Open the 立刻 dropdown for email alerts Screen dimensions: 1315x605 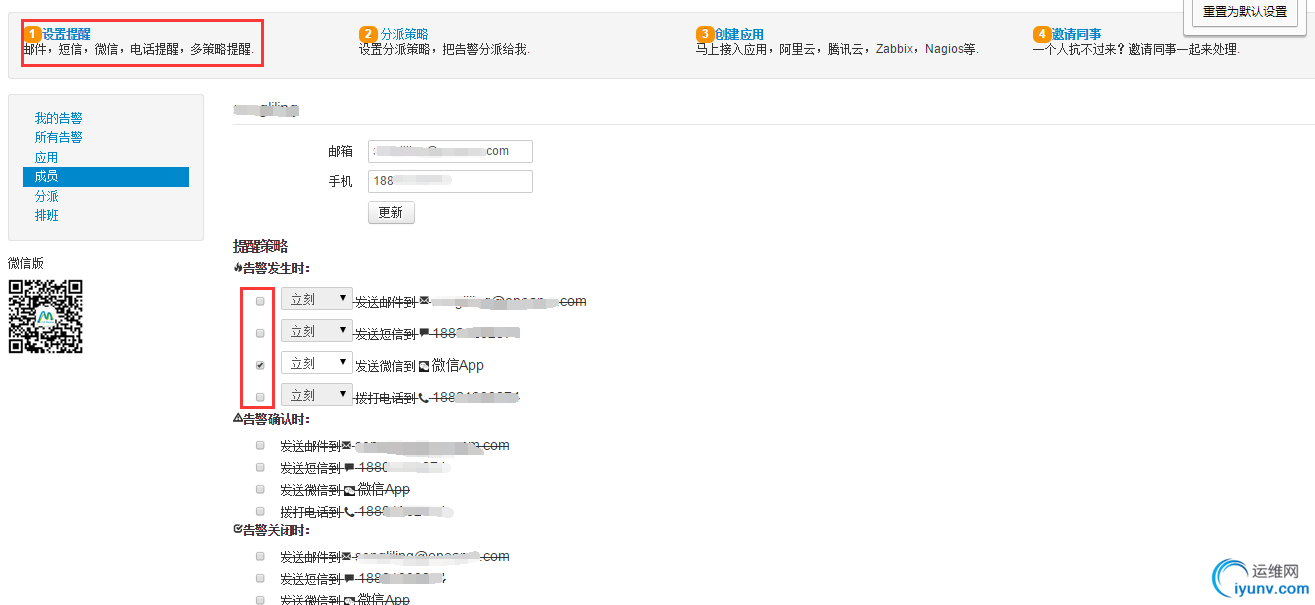pos(316,297)
